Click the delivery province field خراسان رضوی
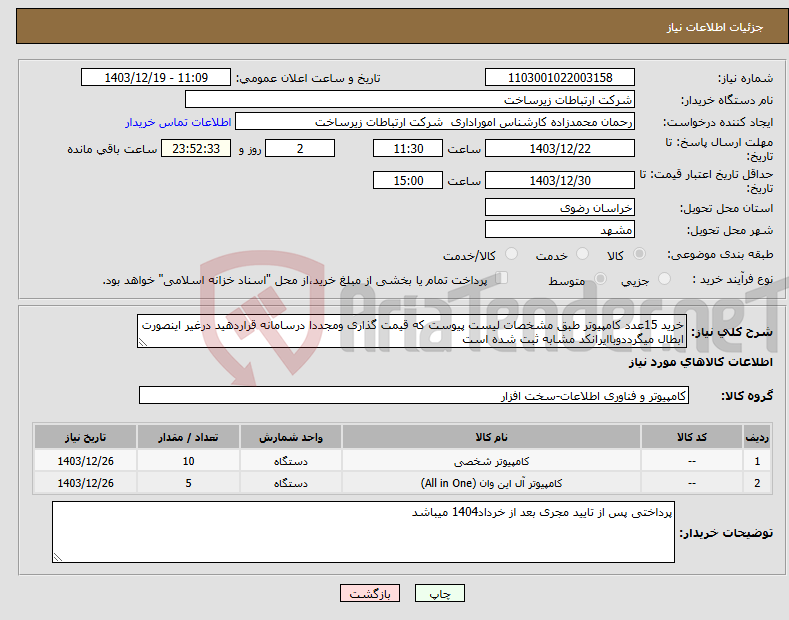Viewport: 789px width, 620px height. click(560, 207)
